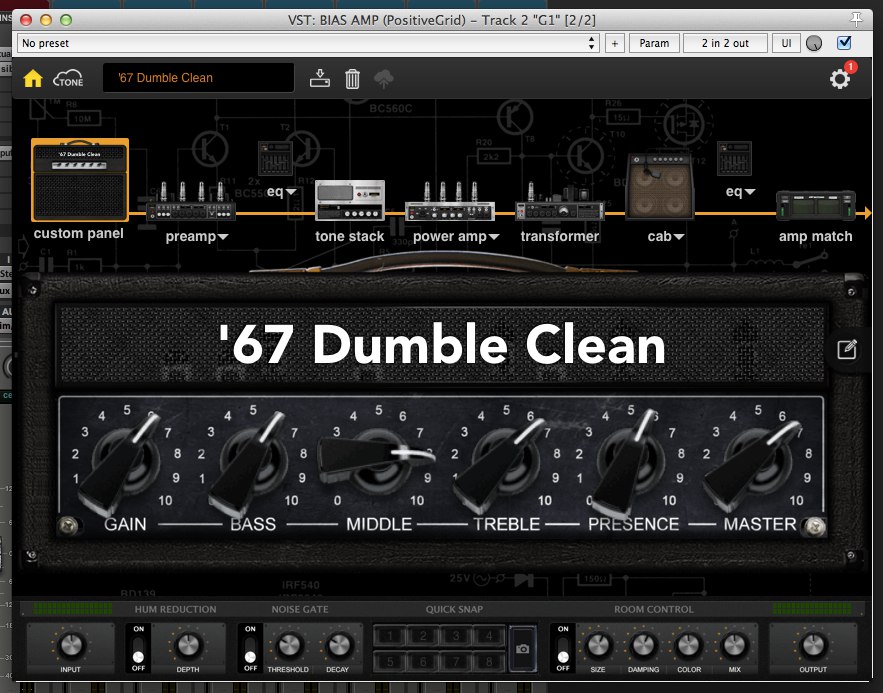Expand the eq dropdown after cab
This screenshot has height=693, width=883.
(x=750, y=192)
